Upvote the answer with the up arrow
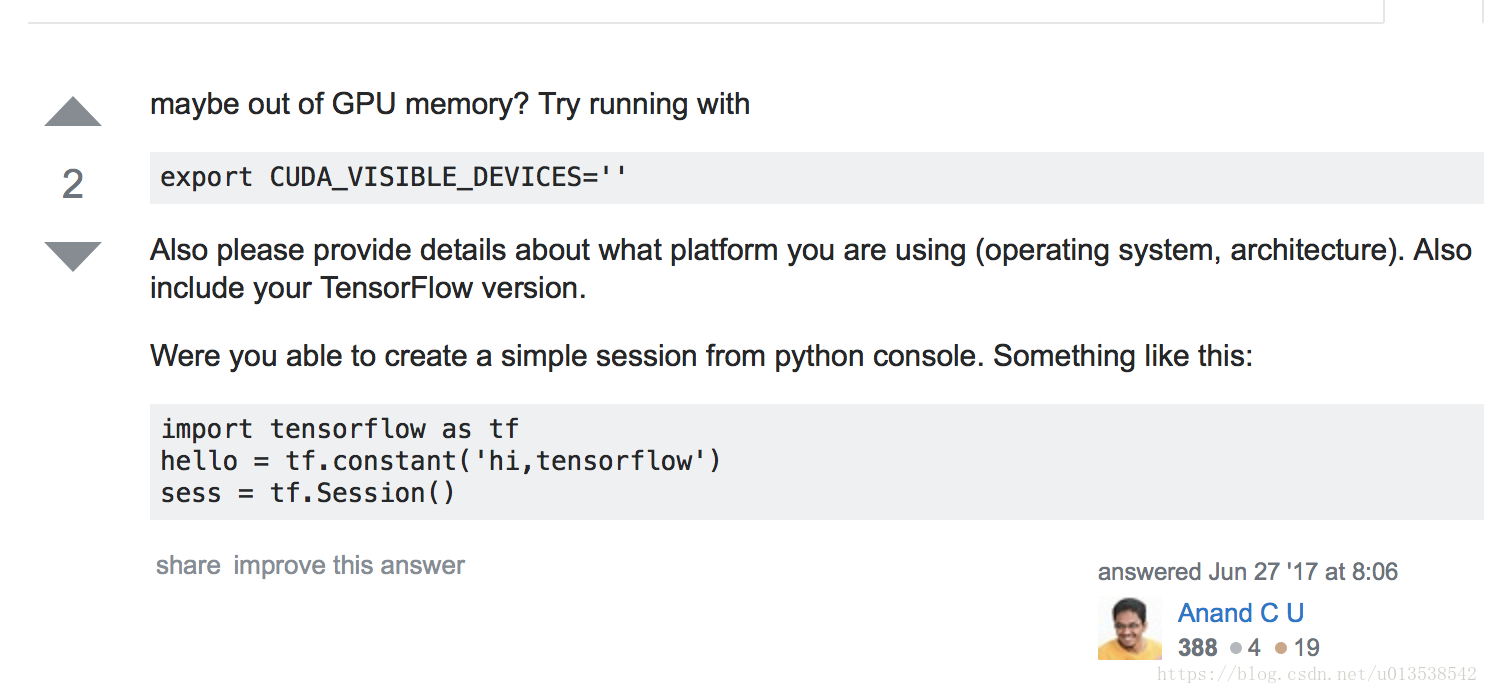 [x=73, y=112]
